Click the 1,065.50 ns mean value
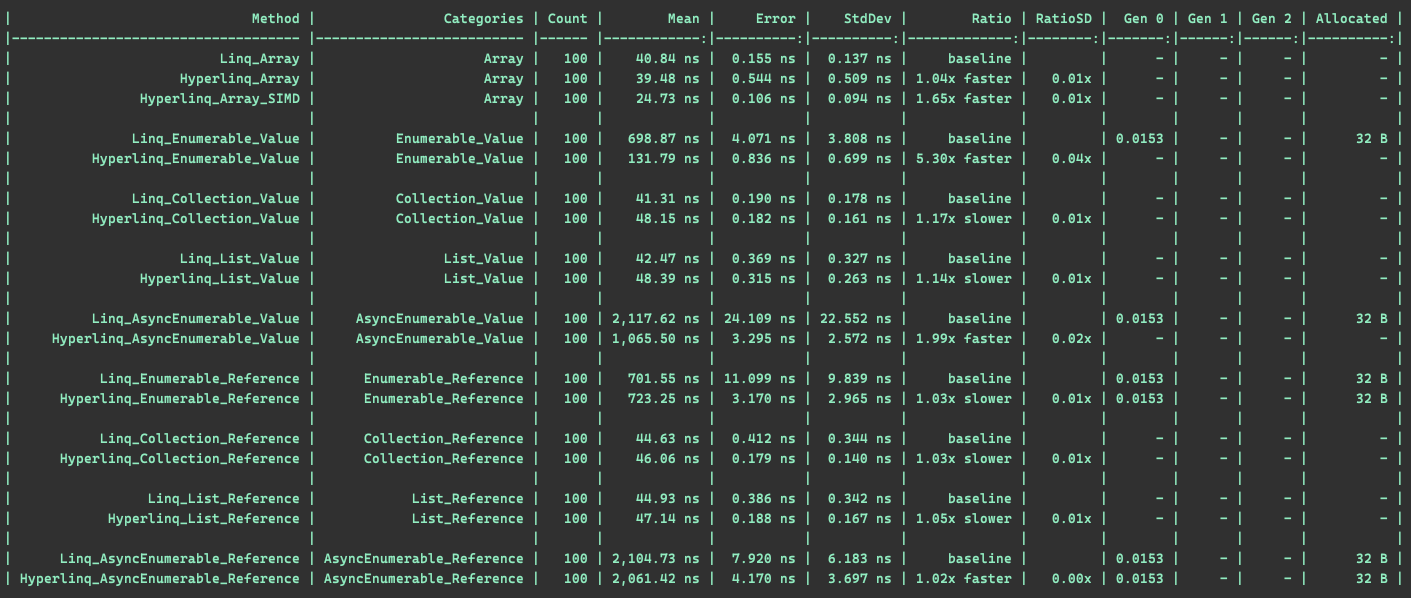The height and width of the screenshot is (598, 1411). (656, 338)
